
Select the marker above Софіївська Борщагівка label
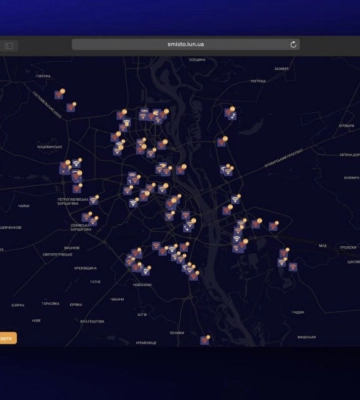[x=86, y=217]
